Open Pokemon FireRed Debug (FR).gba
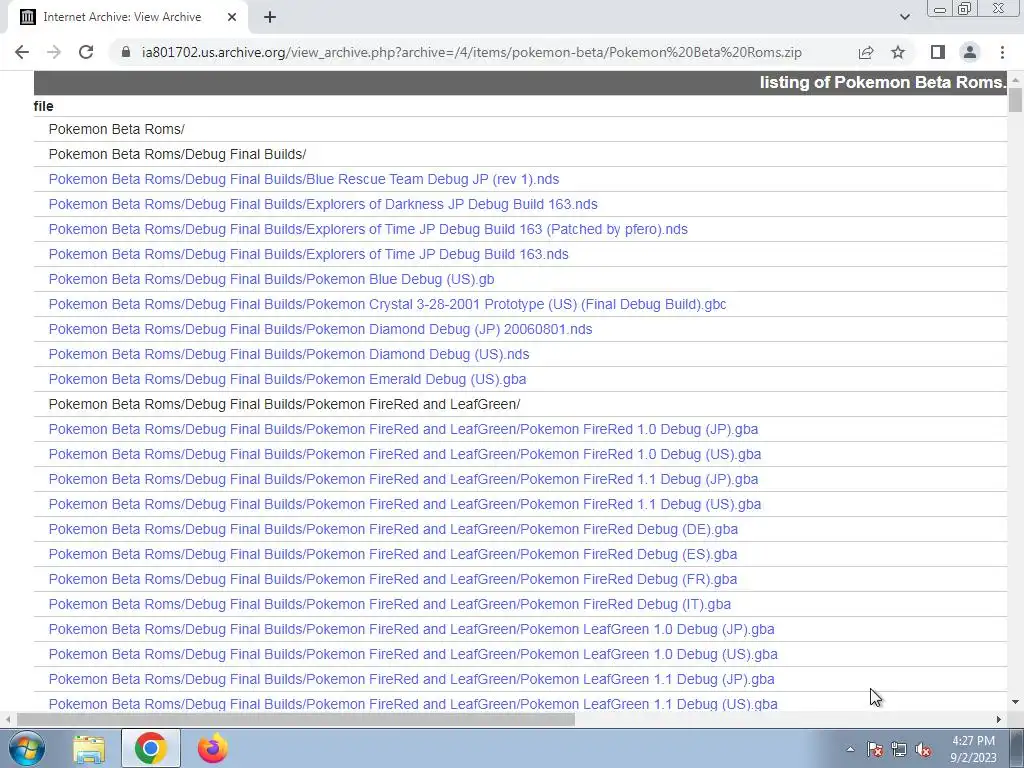Viewport: 1024px width, 768px height. [392, 579]
